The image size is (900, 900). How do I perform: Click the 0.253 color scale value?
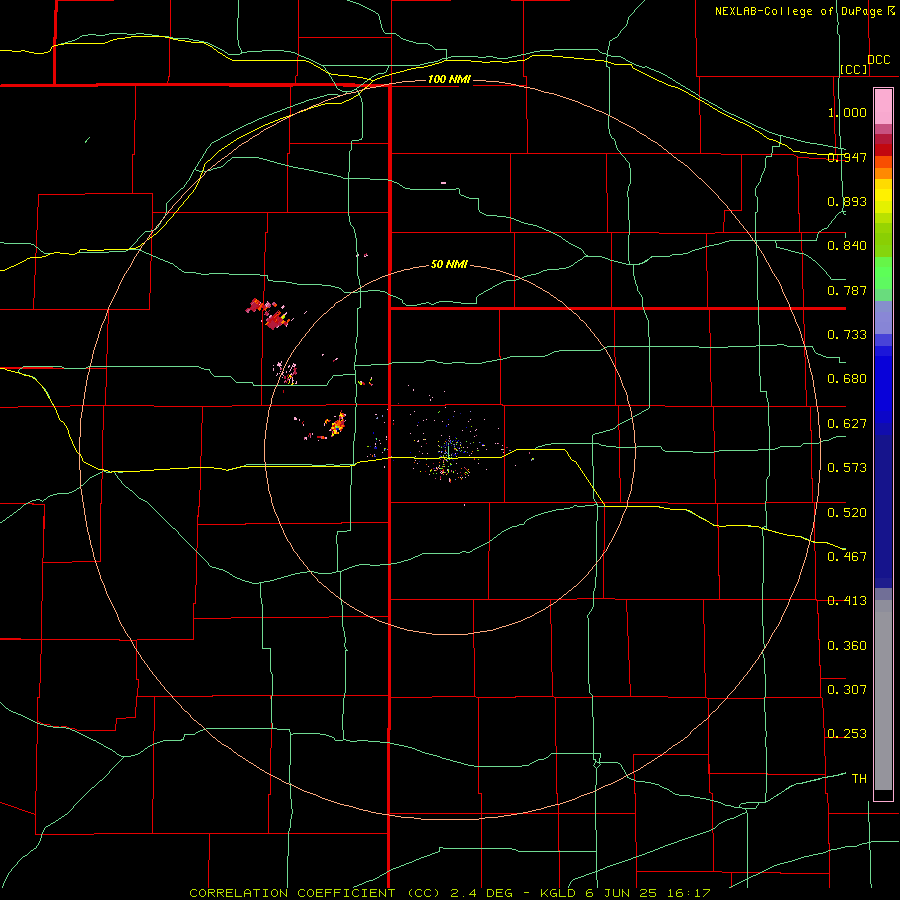pos(847,734)
